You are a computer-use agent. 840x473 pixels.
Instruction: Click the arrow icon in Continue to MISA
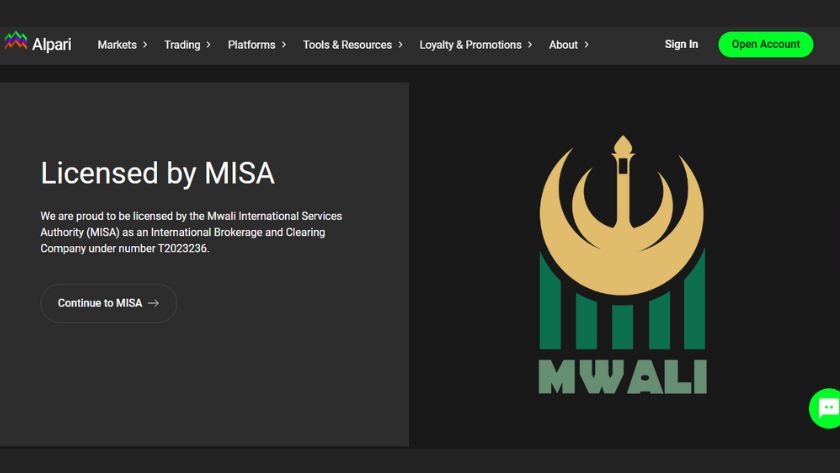[x=154, y=303]
